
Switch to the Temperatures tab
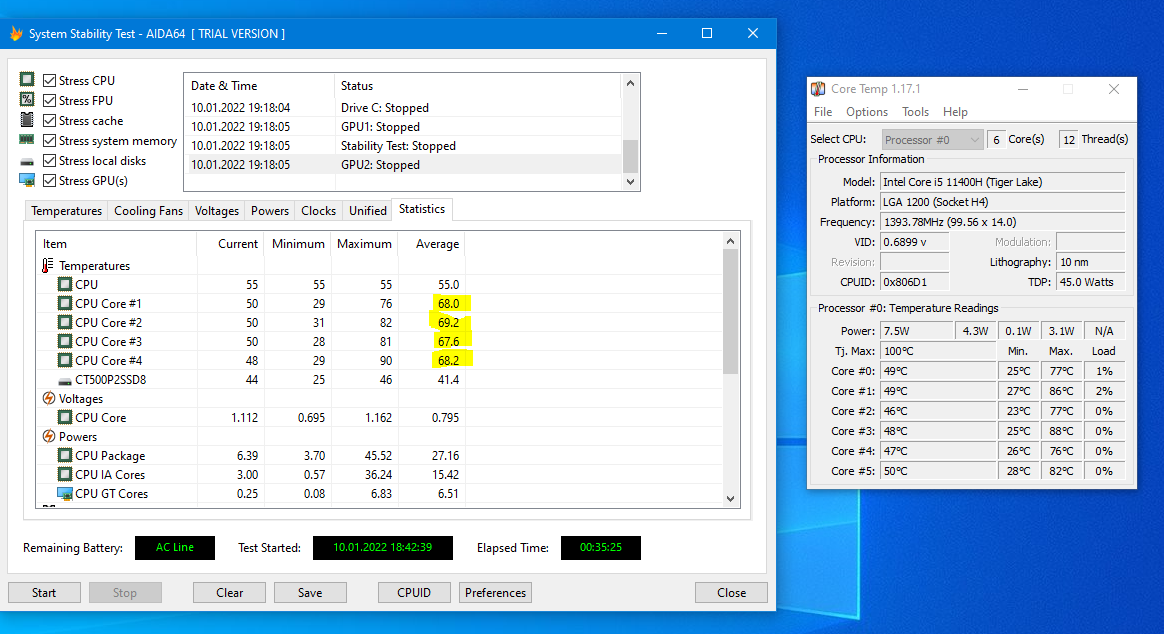pos(67,211)
